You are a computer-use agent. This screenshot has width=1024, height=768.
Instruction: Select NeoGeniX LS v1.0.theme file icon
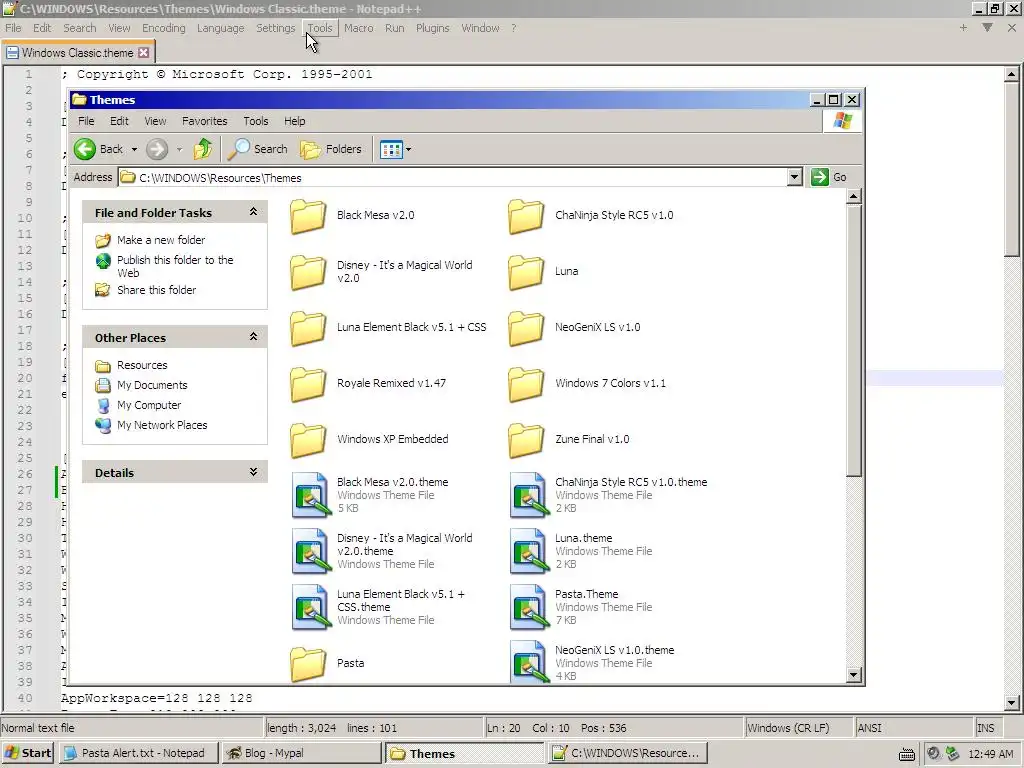click(528, 663)
